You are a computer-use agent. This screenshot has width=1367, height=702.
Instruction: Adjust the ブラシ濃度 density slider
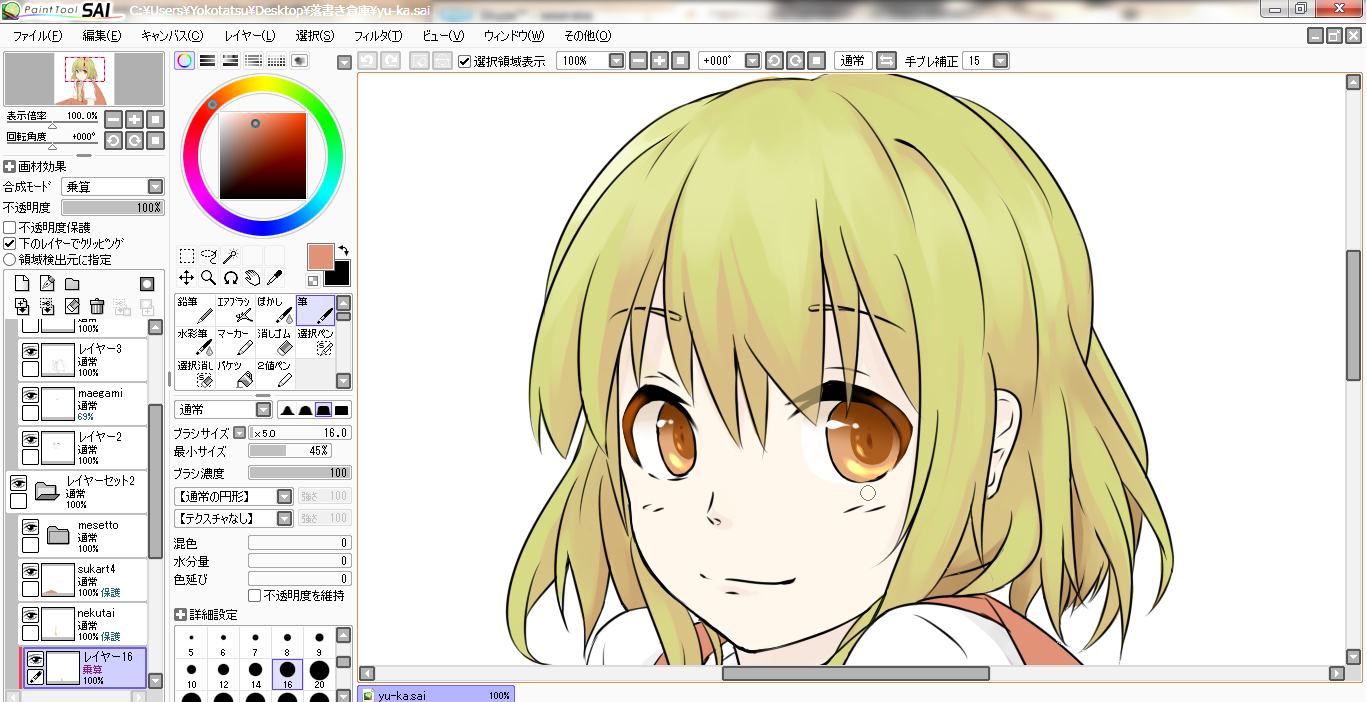click(x=300, y=473)
